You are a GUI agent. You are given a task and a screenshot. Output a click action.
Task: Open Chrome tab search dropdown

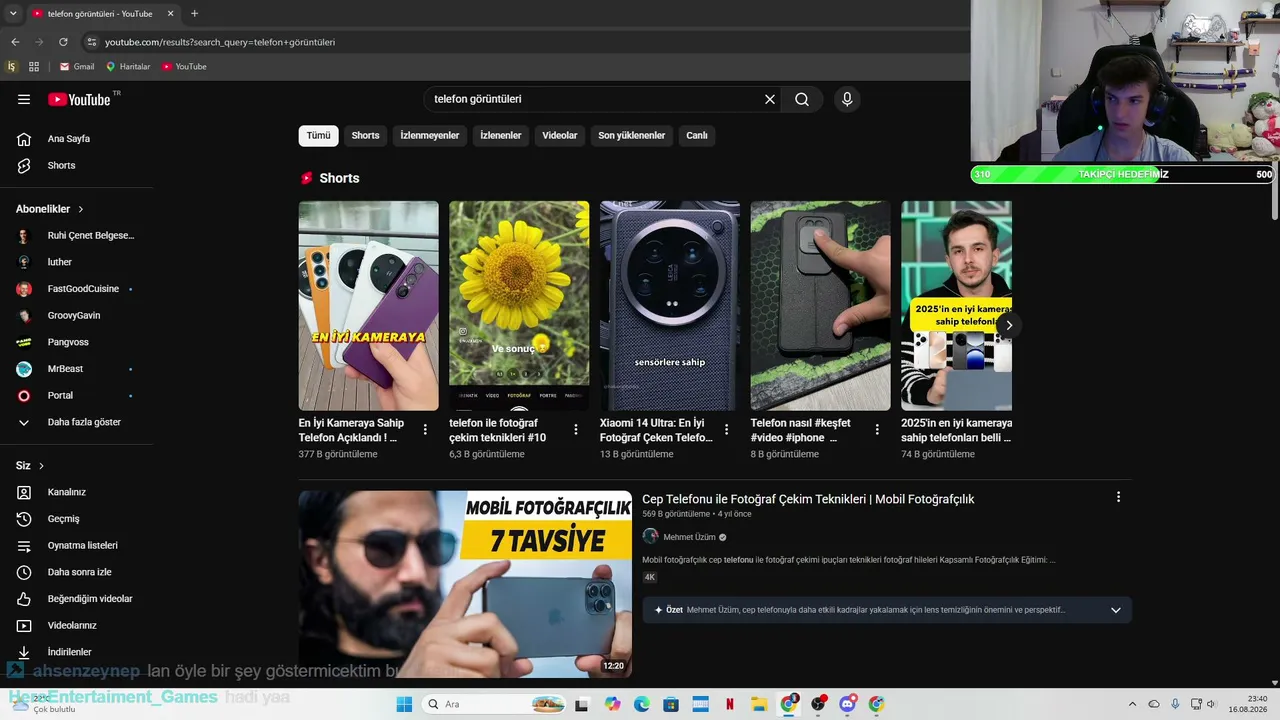pos(13,14)
